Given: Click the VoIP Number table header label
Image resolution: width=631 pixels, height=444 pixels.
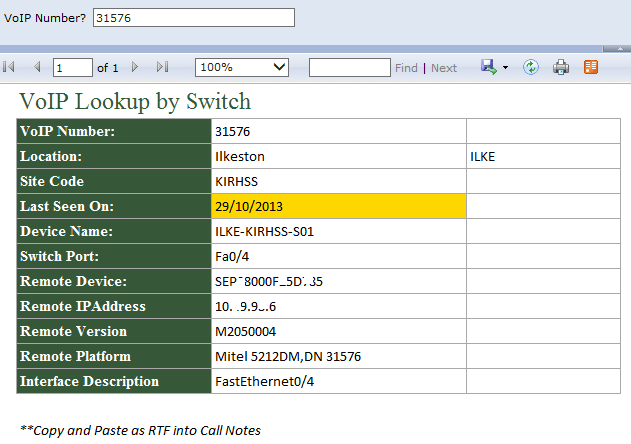Looking at the screenshot, I should click(x=67, y=131).
